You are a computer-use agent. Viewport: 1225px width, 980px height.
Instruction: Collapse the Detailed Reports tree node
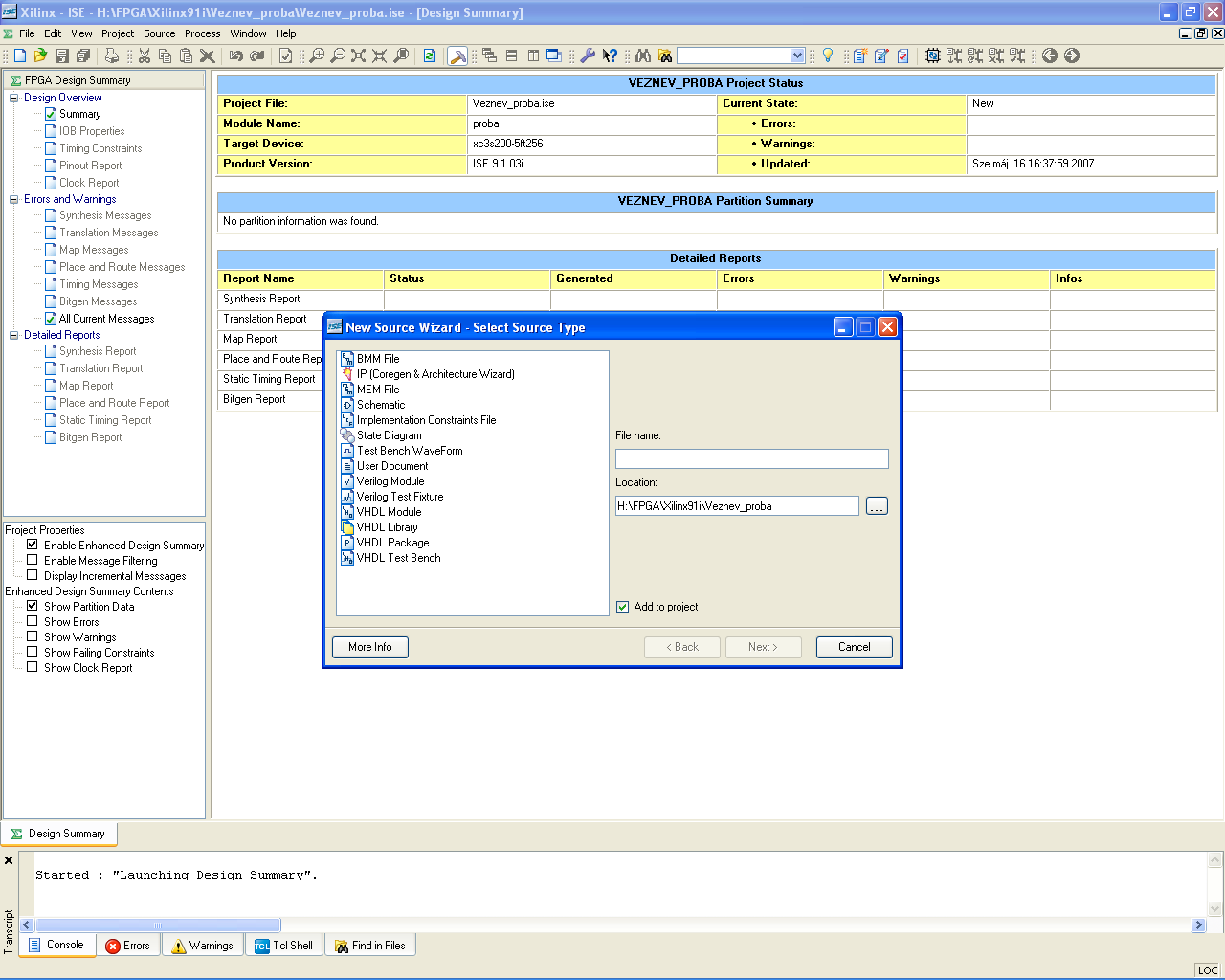[14, 335]
